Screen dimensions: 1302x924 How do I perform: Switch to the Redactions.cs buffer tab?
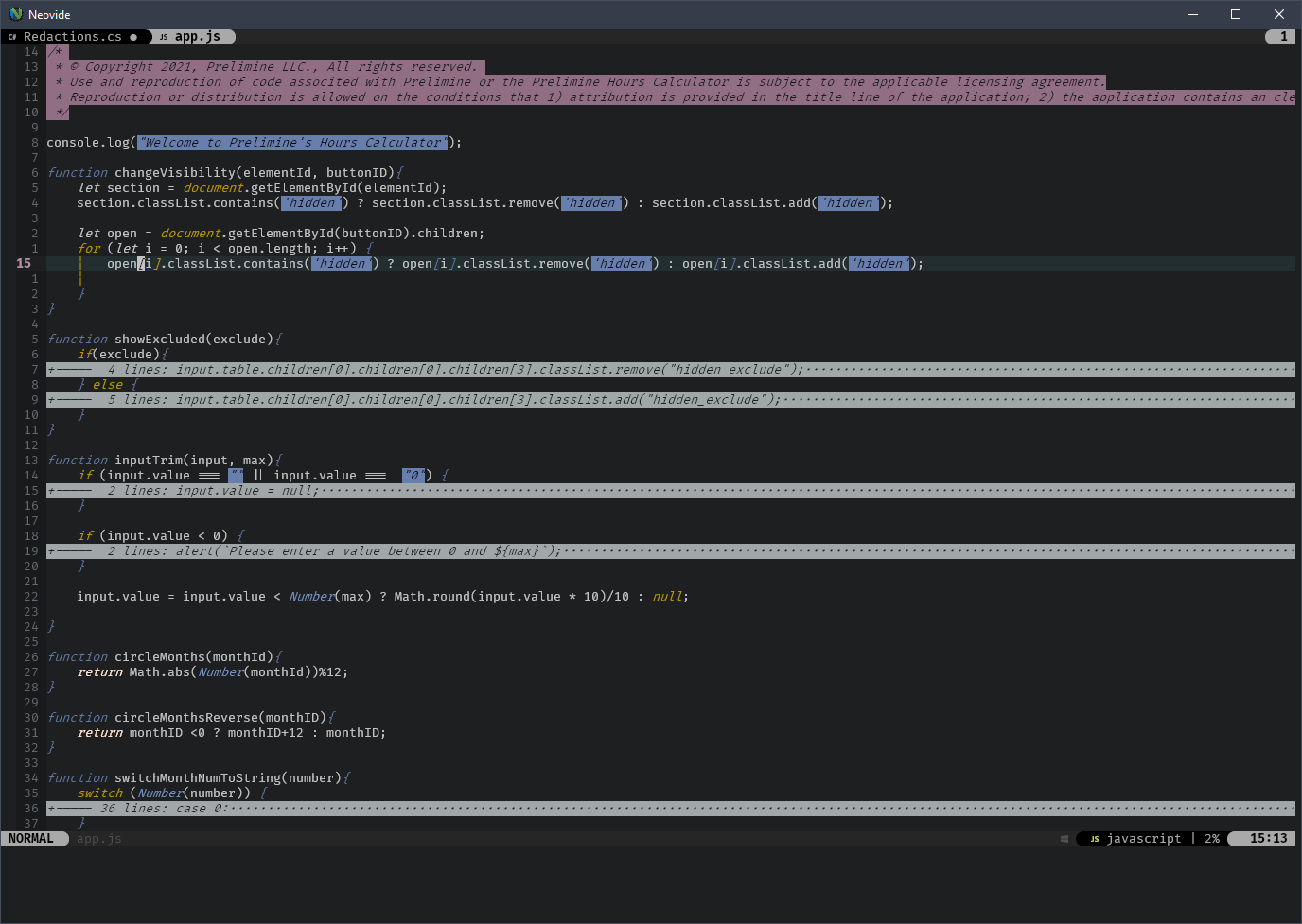click(x=73, y=37)
